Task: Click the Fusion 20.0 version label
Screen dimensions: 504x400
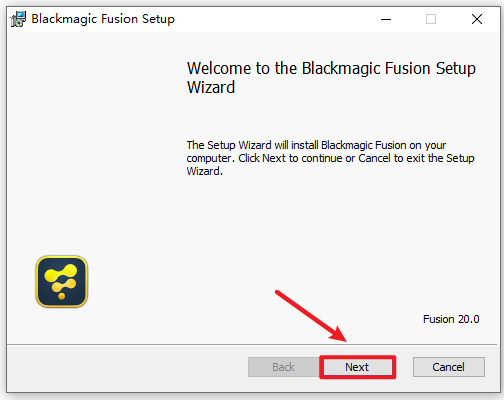Action: 451,319
